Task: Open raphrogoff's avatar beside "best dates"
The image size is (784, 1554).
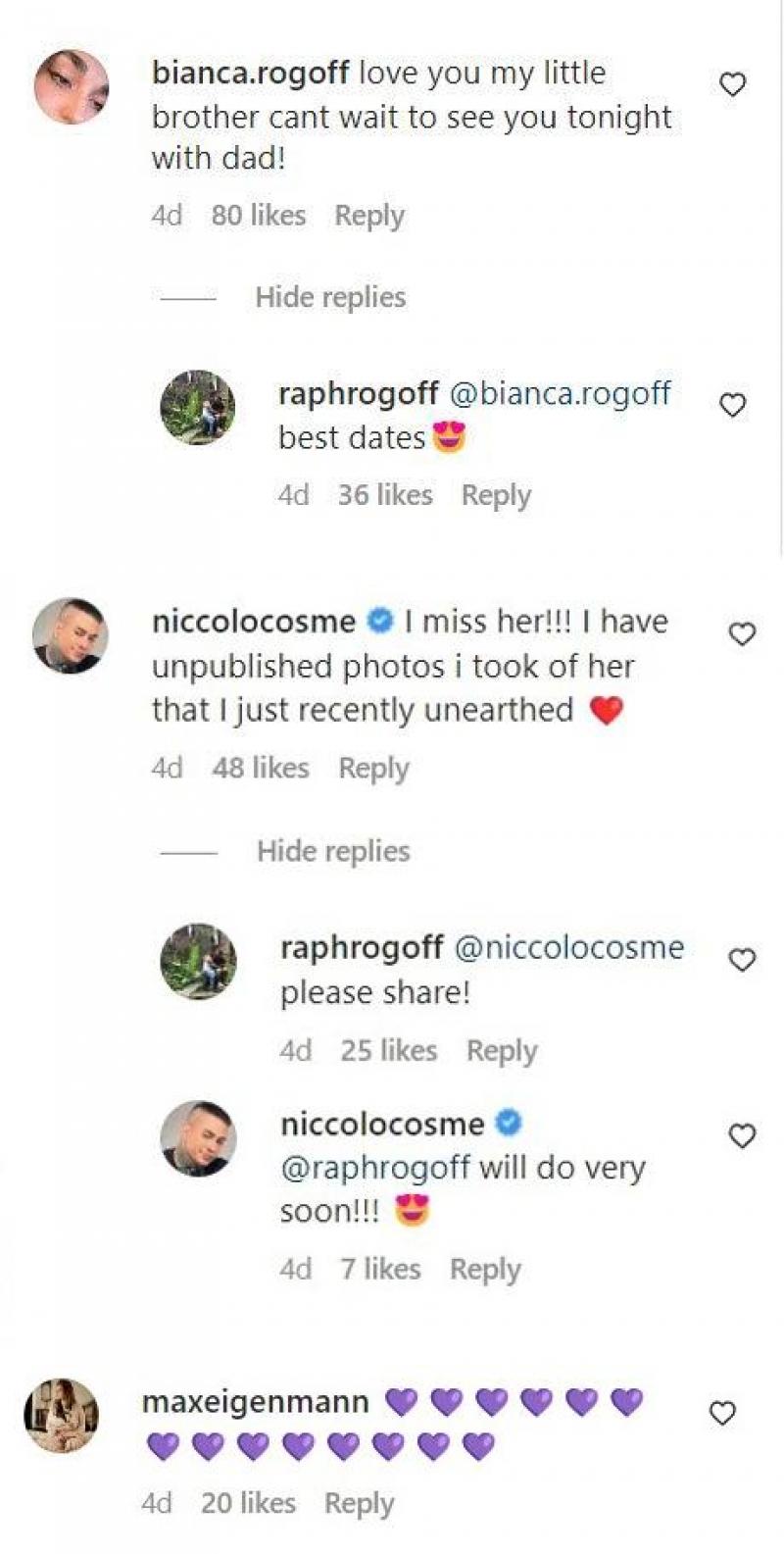Action: [x=198, y=407]
